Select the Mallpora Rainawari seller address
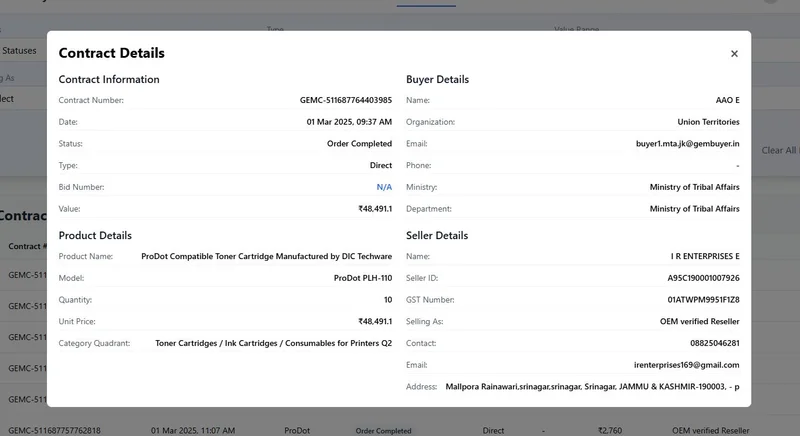 coord(592,387)
